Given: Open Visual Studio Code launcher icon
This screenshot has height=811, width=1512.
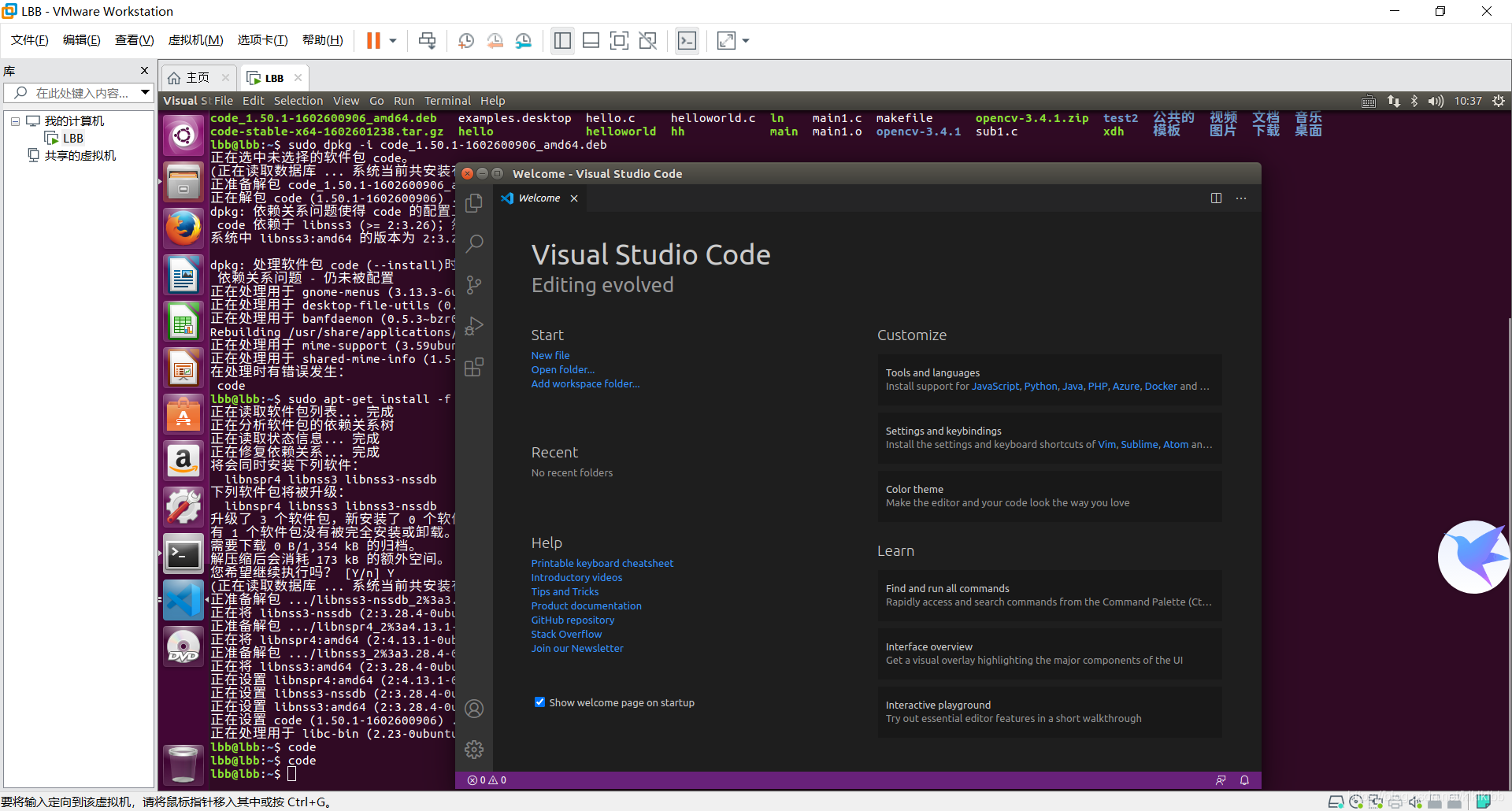Looking at the screenshot, I should pyautogui.click(x=183, y=601).
